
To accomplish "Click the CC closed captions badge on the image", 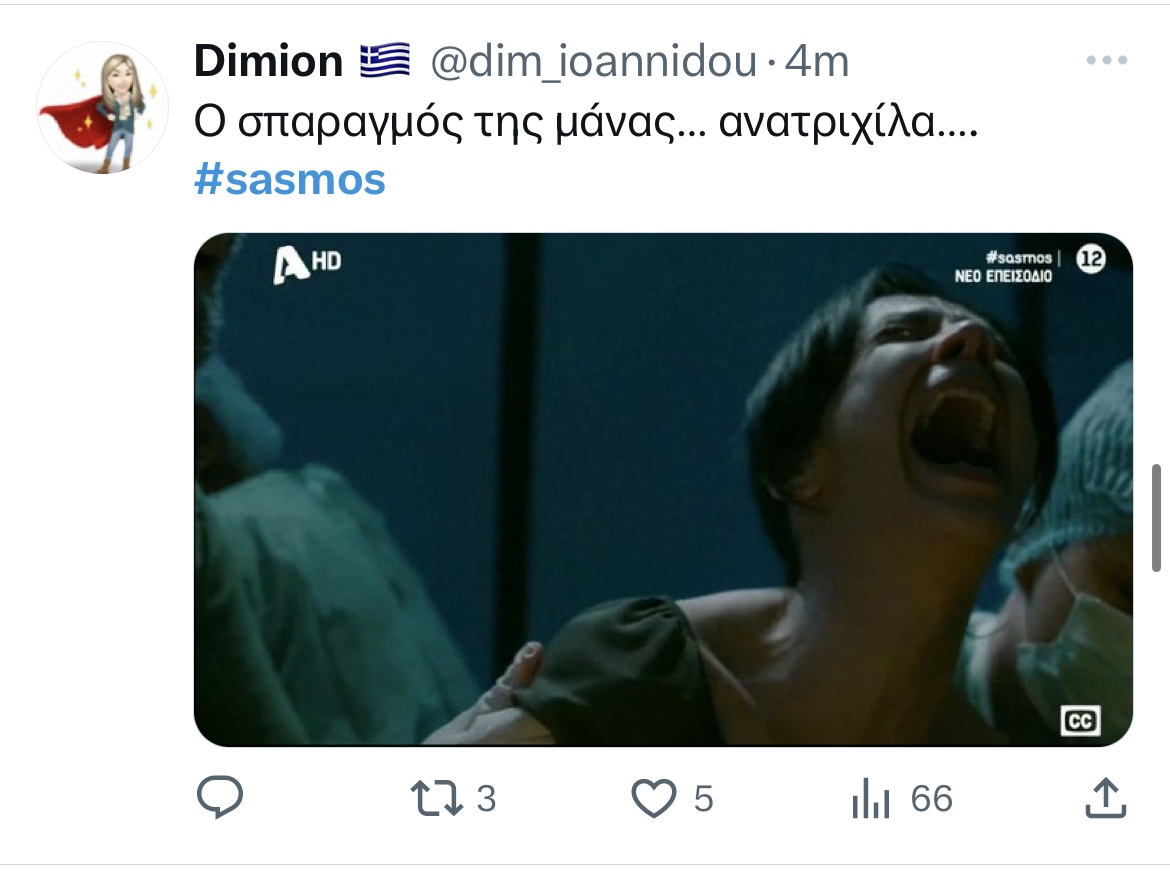I will coord(1080,720).
